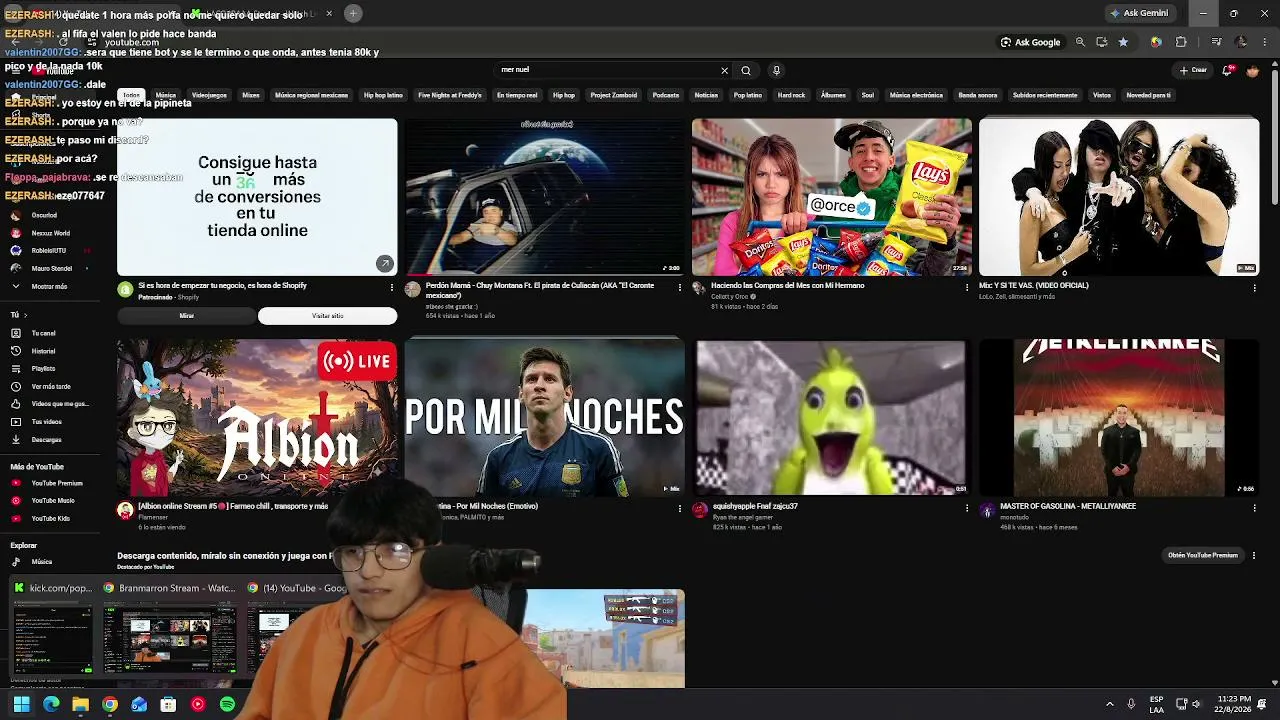Play the MASTER OF GASOLINA Metalliyankee thumbnail
The image size is (1280, 720).
1119,418
